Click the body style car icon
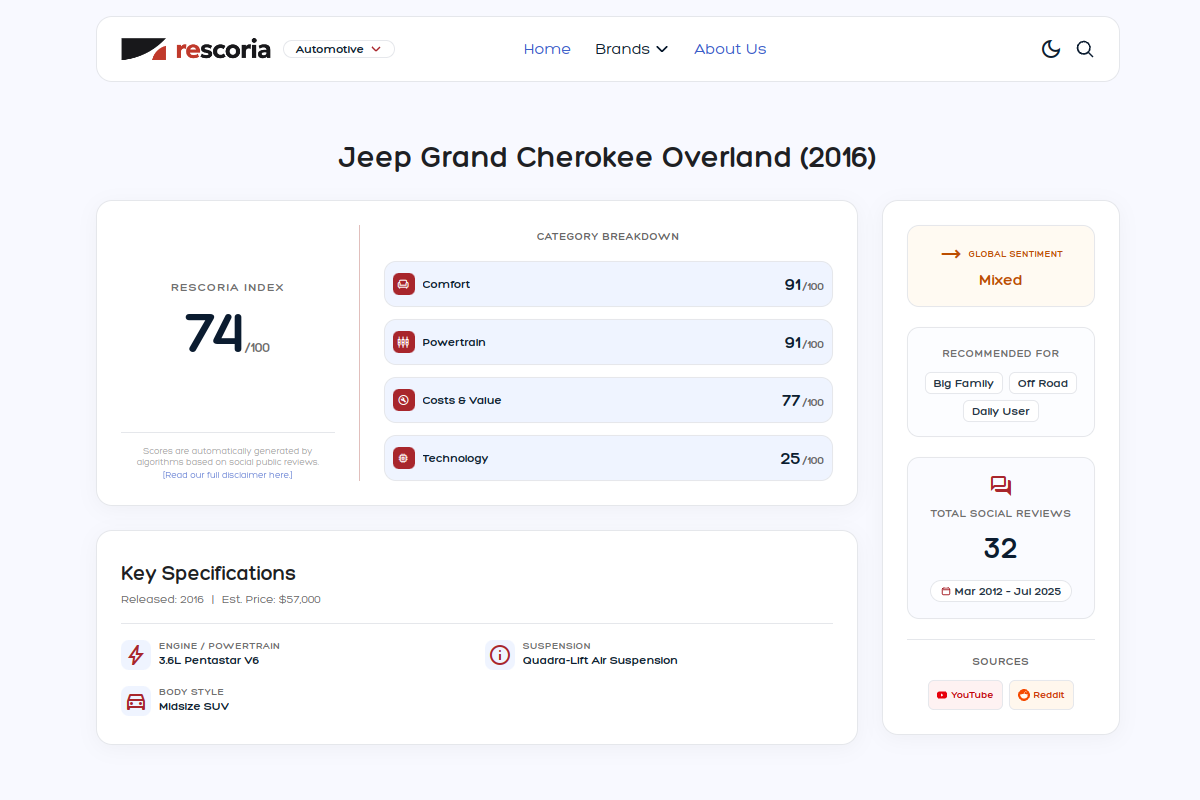1200x800 pixels. click(136, 701)
